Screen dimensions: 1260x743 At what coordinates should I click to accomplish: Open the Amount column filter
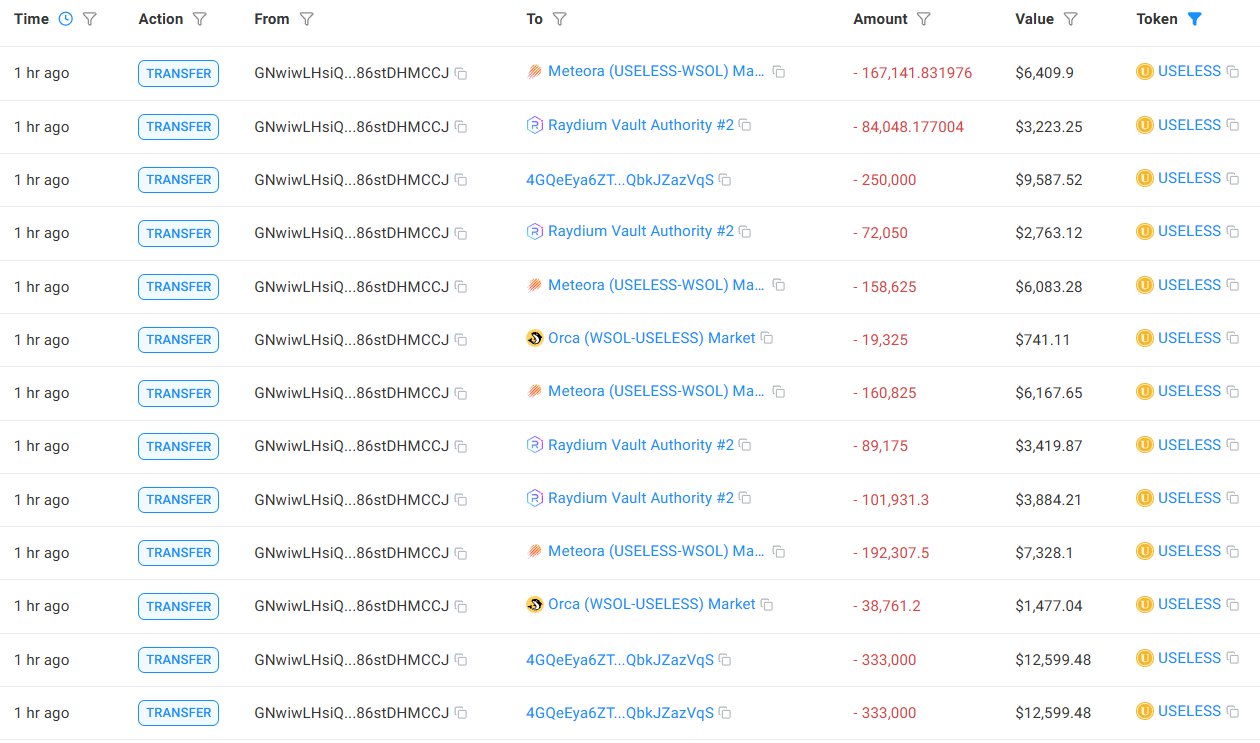click(x=924, y=19)
